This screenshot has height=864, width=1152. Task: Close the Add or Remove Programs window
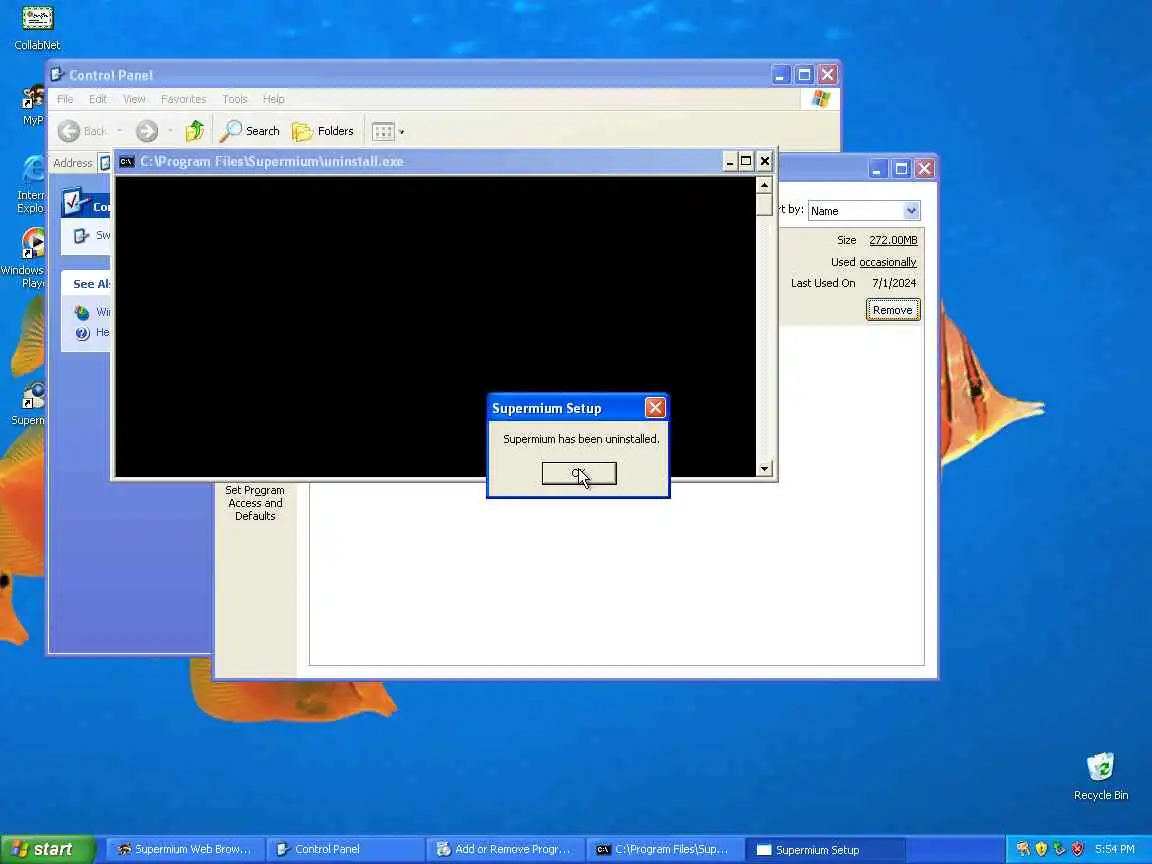click(x=924, y=169)
